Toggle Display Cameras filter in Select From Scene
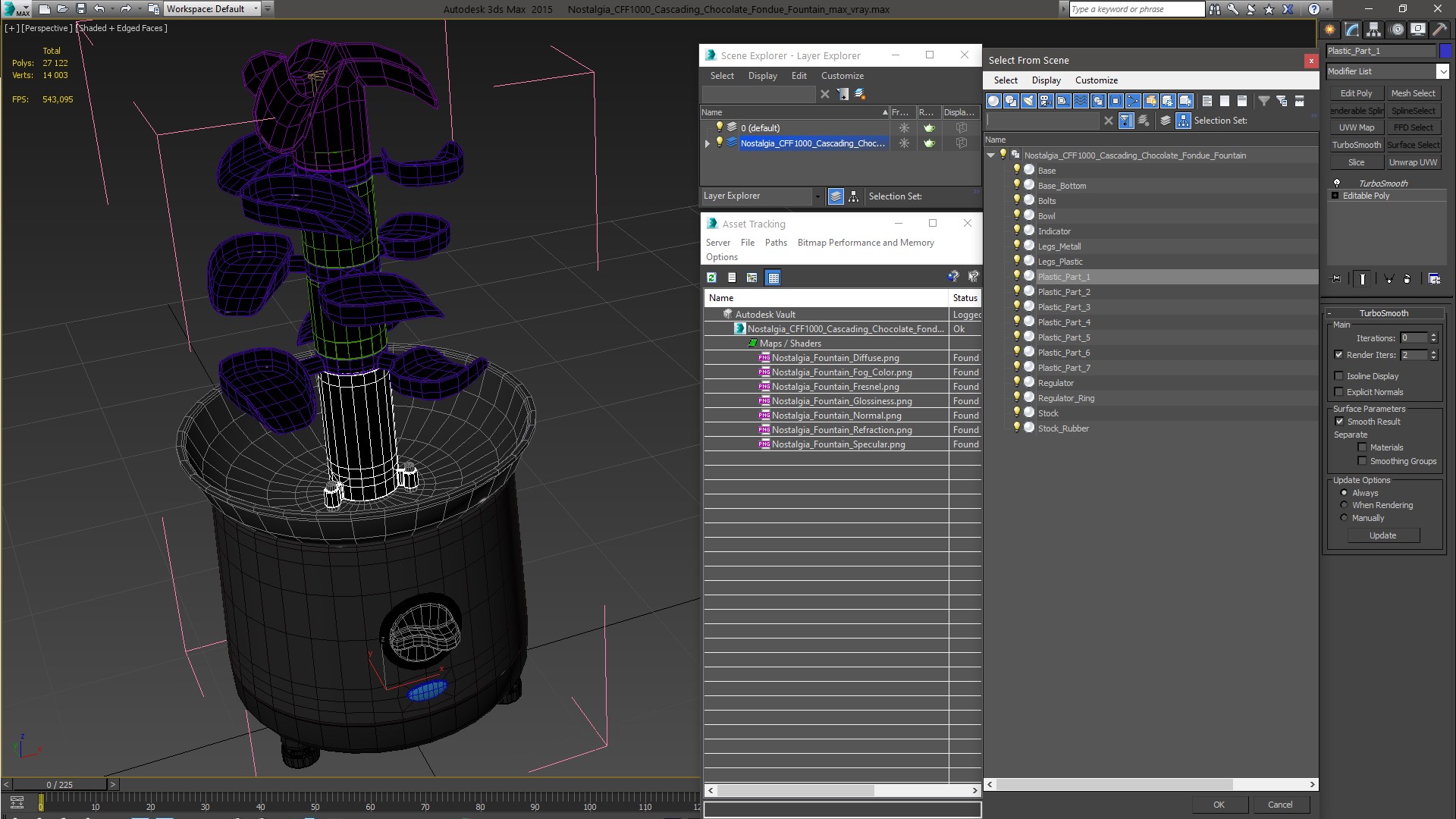This screenshot has height=819, width=1456. 1046,101
